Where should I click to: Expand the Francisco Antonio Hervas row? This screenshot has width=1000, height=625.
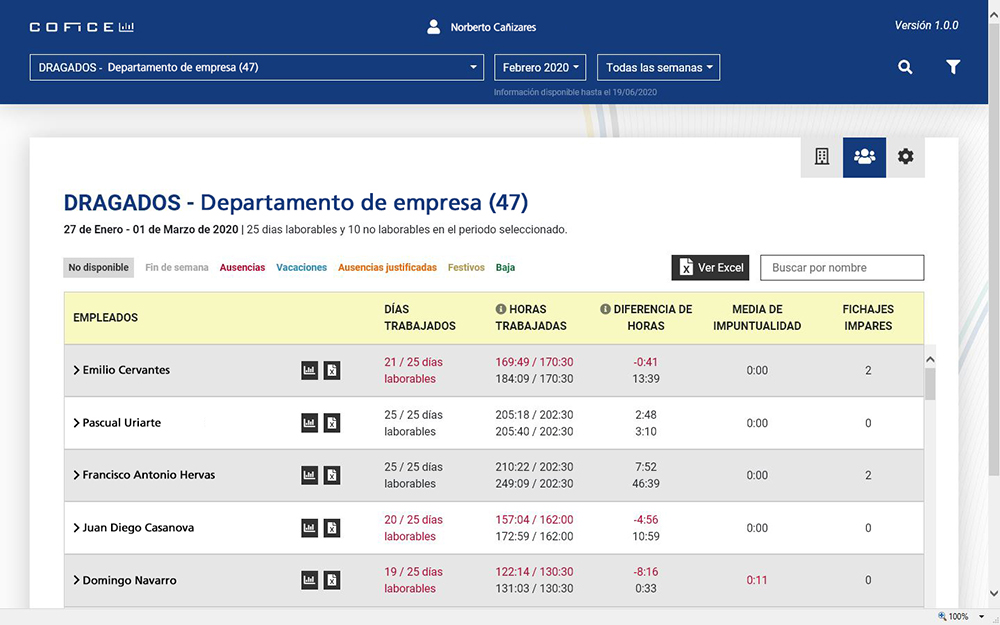point(76,475)
